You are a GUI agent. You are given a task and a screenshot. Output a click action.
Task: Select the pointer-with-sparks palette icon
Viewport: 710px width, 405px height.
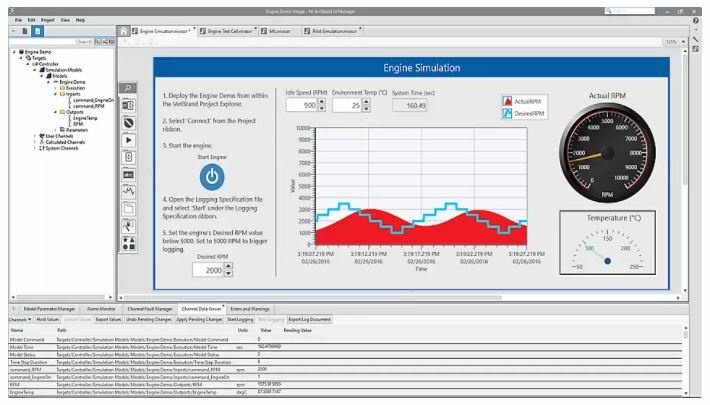[128, 226]
